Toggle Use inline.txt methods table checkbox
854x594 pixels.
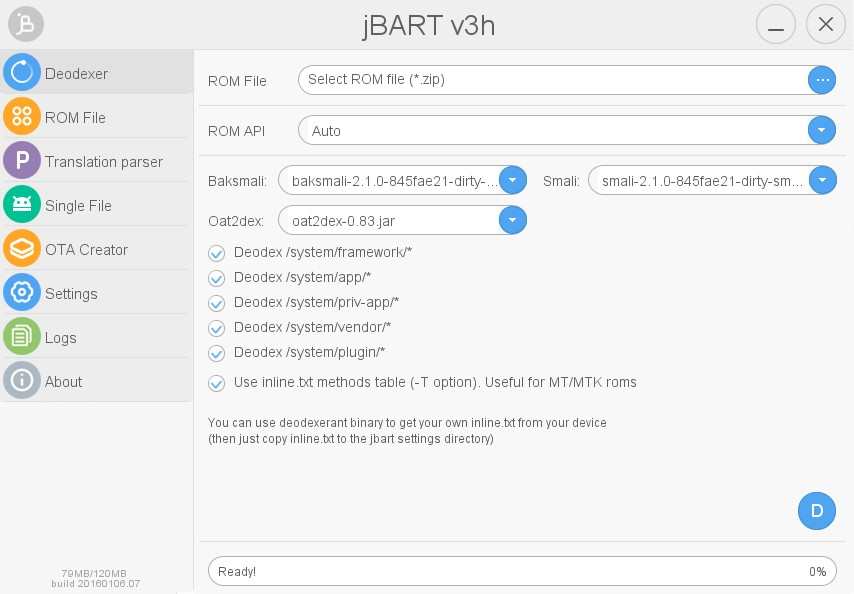click(216, 383)
